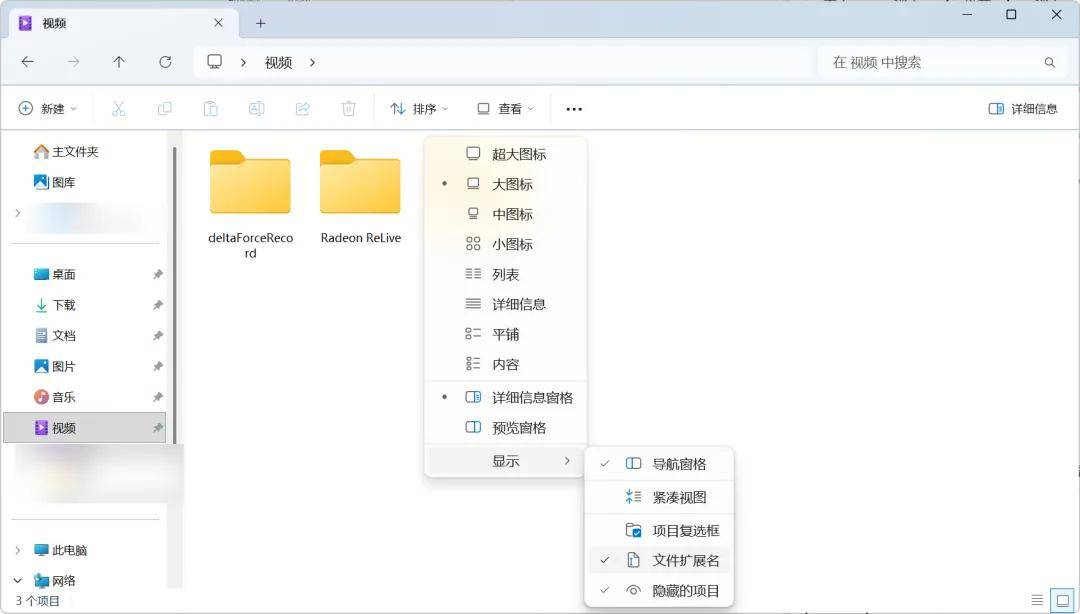This screenshot has width=1080, height=614.
Task: Click the pin icon next to 下载
Action: pos(158,305)
